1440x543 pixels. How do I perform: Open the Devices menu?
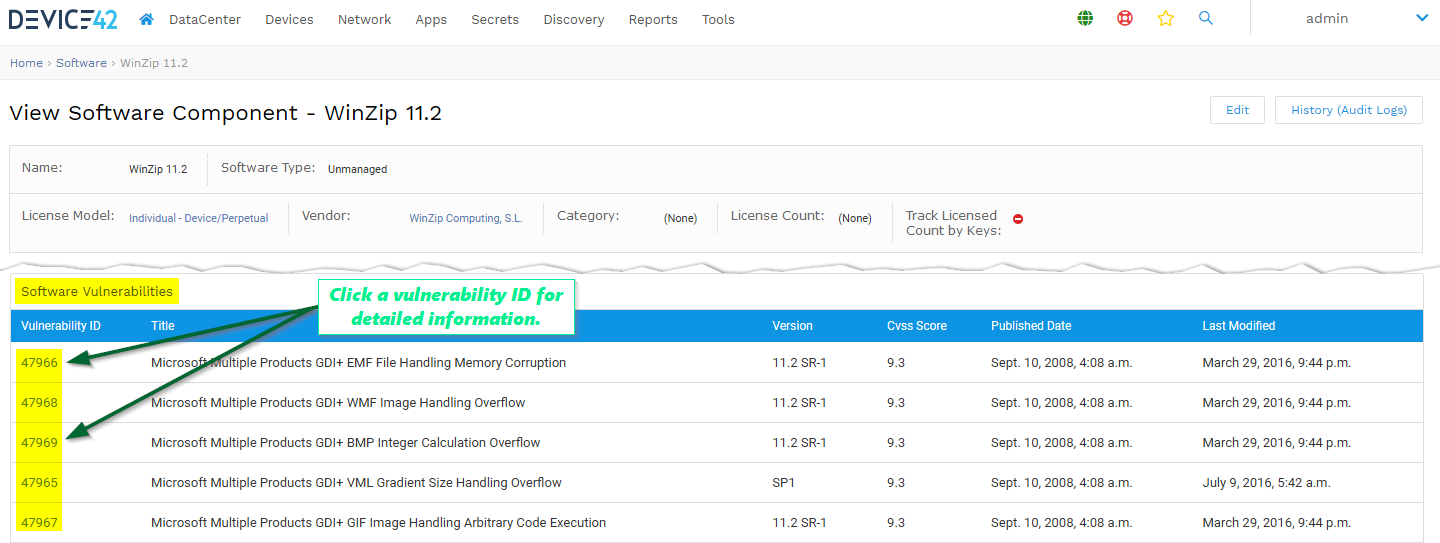click(289, 19)
